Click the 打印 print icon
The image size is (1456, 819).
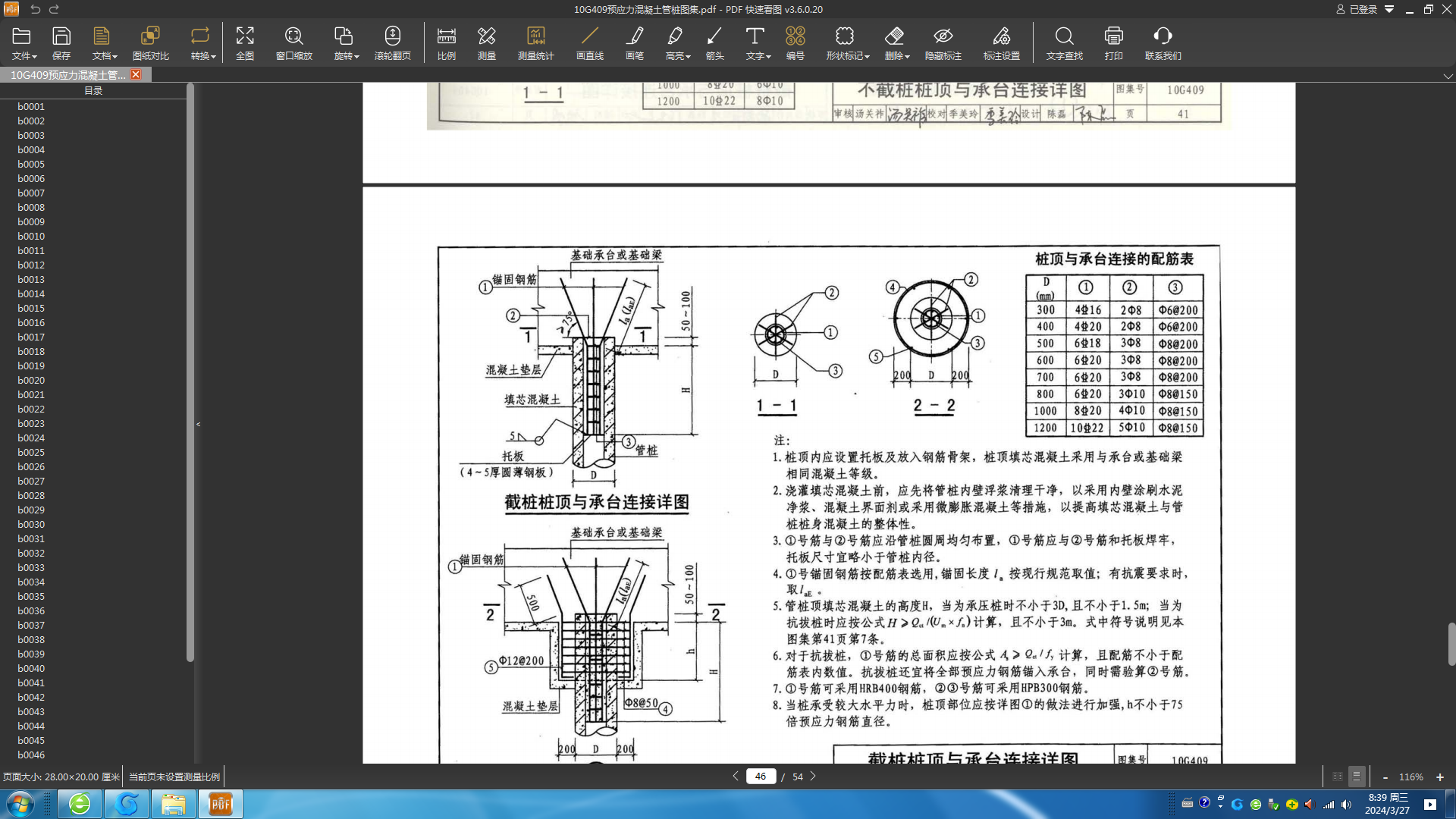click(1114, 36)
